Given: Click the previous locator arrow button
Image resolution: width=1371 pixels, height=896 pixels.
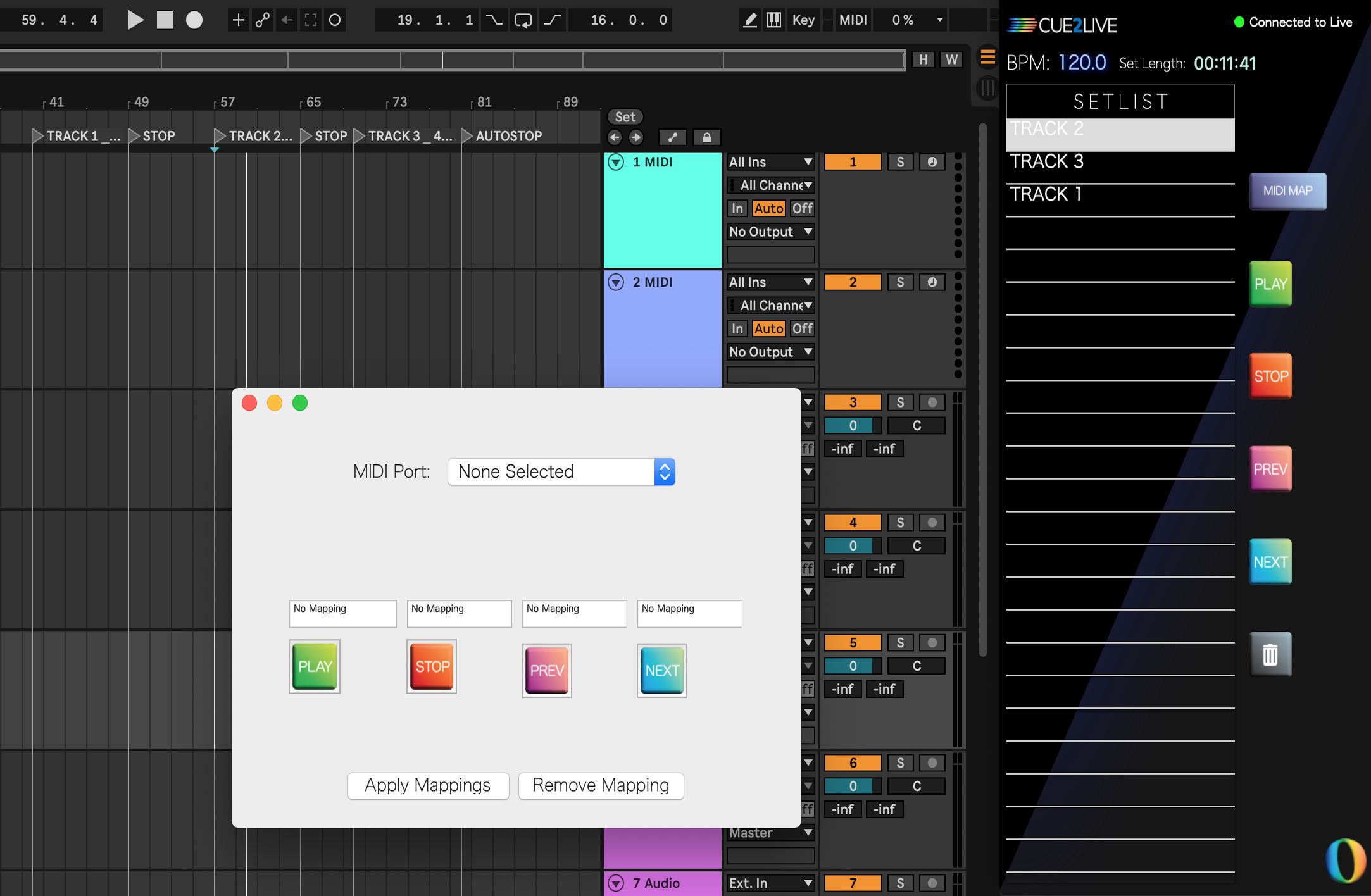Looking at the screenshot, I should [x=614, y=137].
